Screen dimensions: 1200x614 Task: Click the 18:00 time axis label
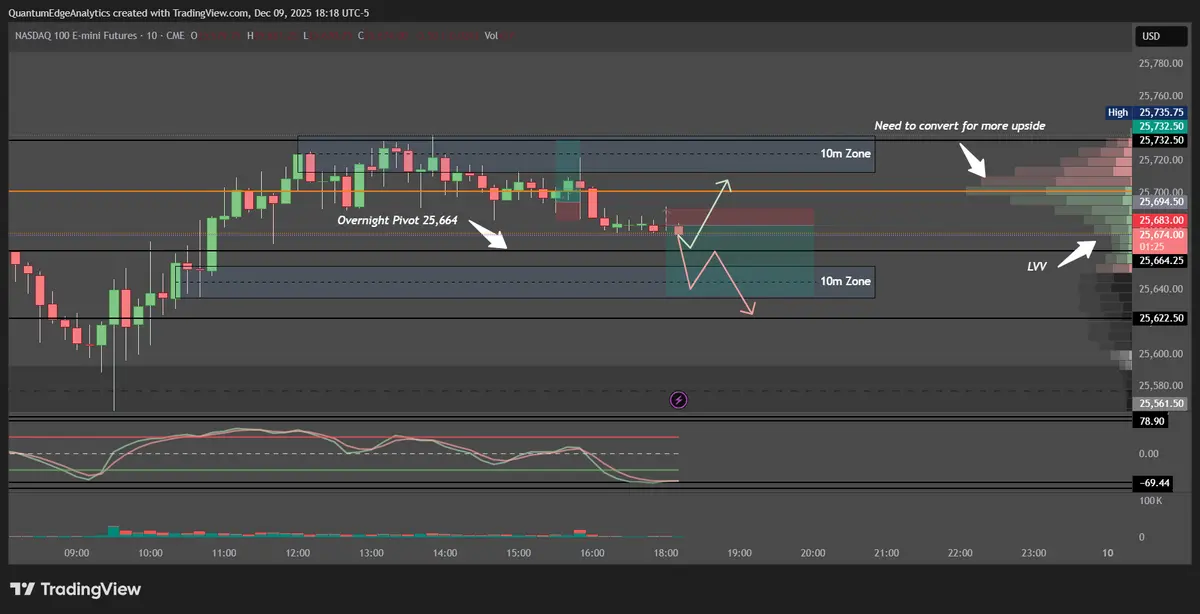pyautogui.click(x=666, y=552)
